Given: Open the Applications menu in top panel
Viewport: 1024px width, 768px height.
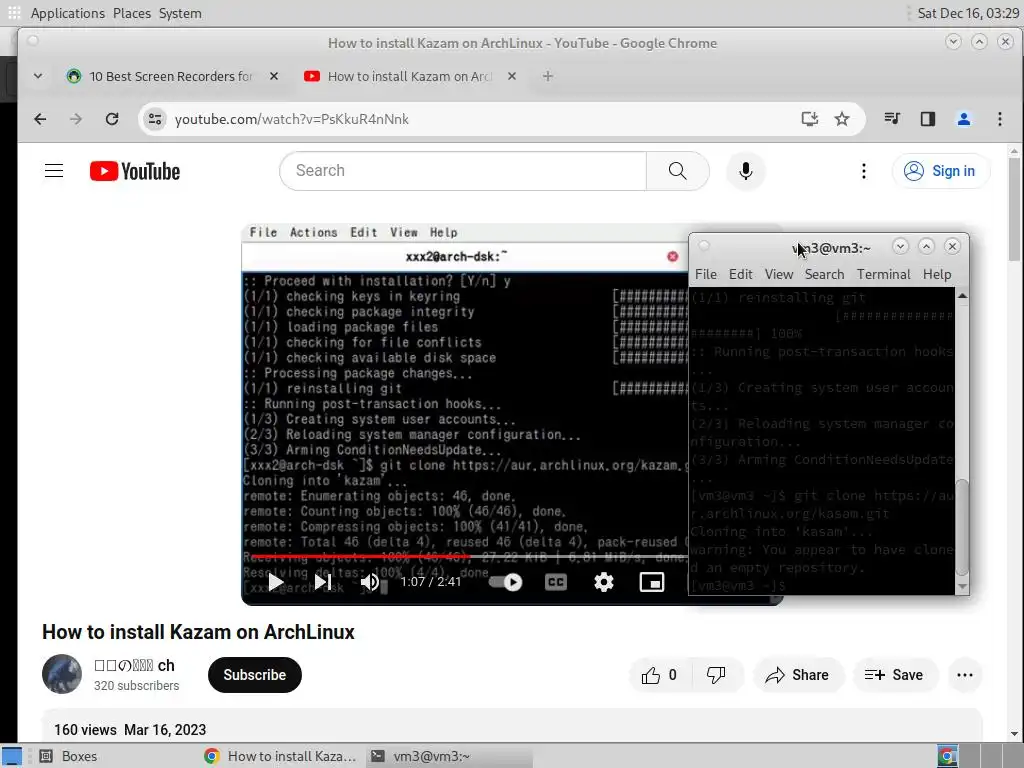Looking at the screenshot, I should pos(67,13).
